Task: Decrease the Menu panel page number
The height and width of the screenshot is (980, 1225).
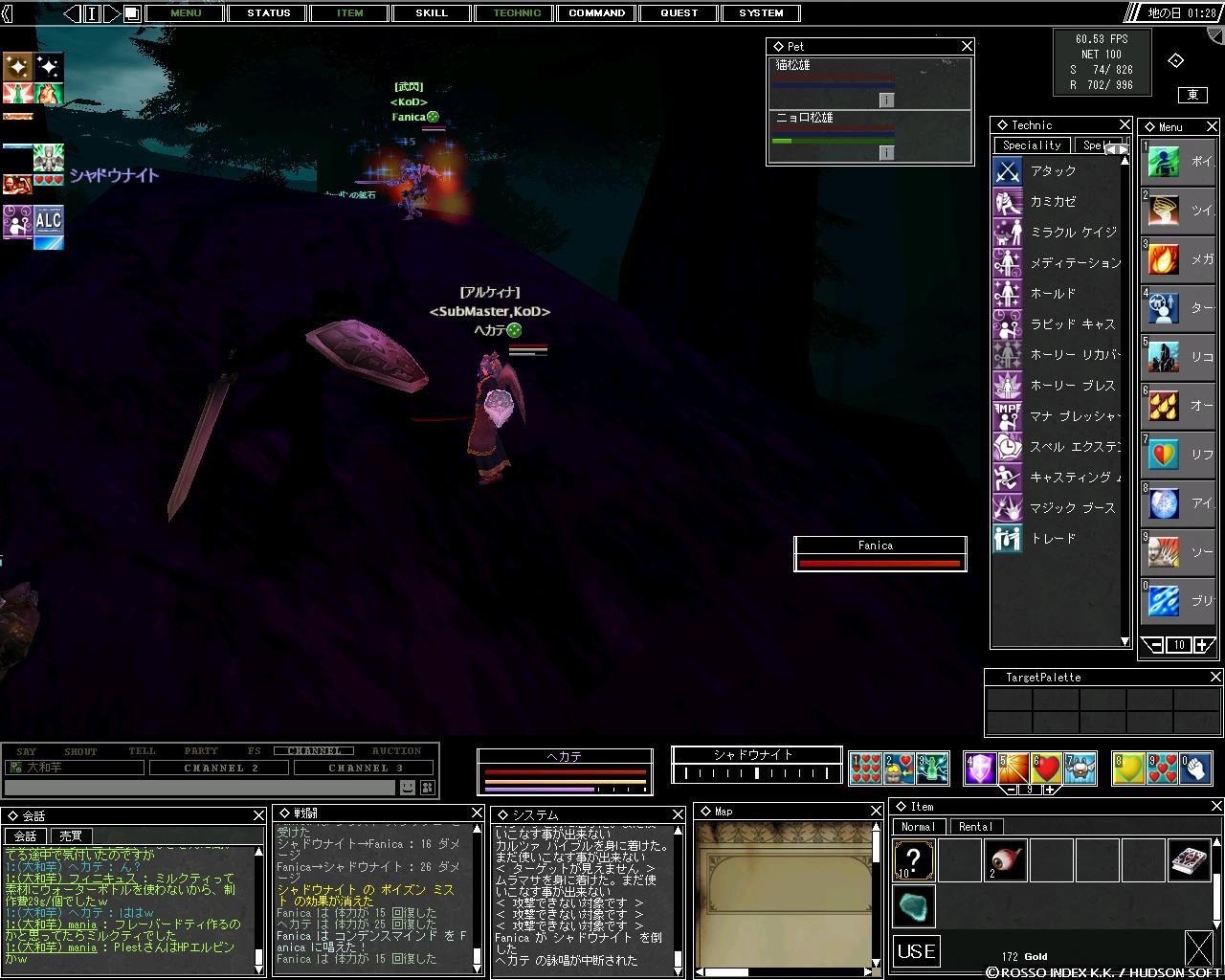Action: point(1154,646)
